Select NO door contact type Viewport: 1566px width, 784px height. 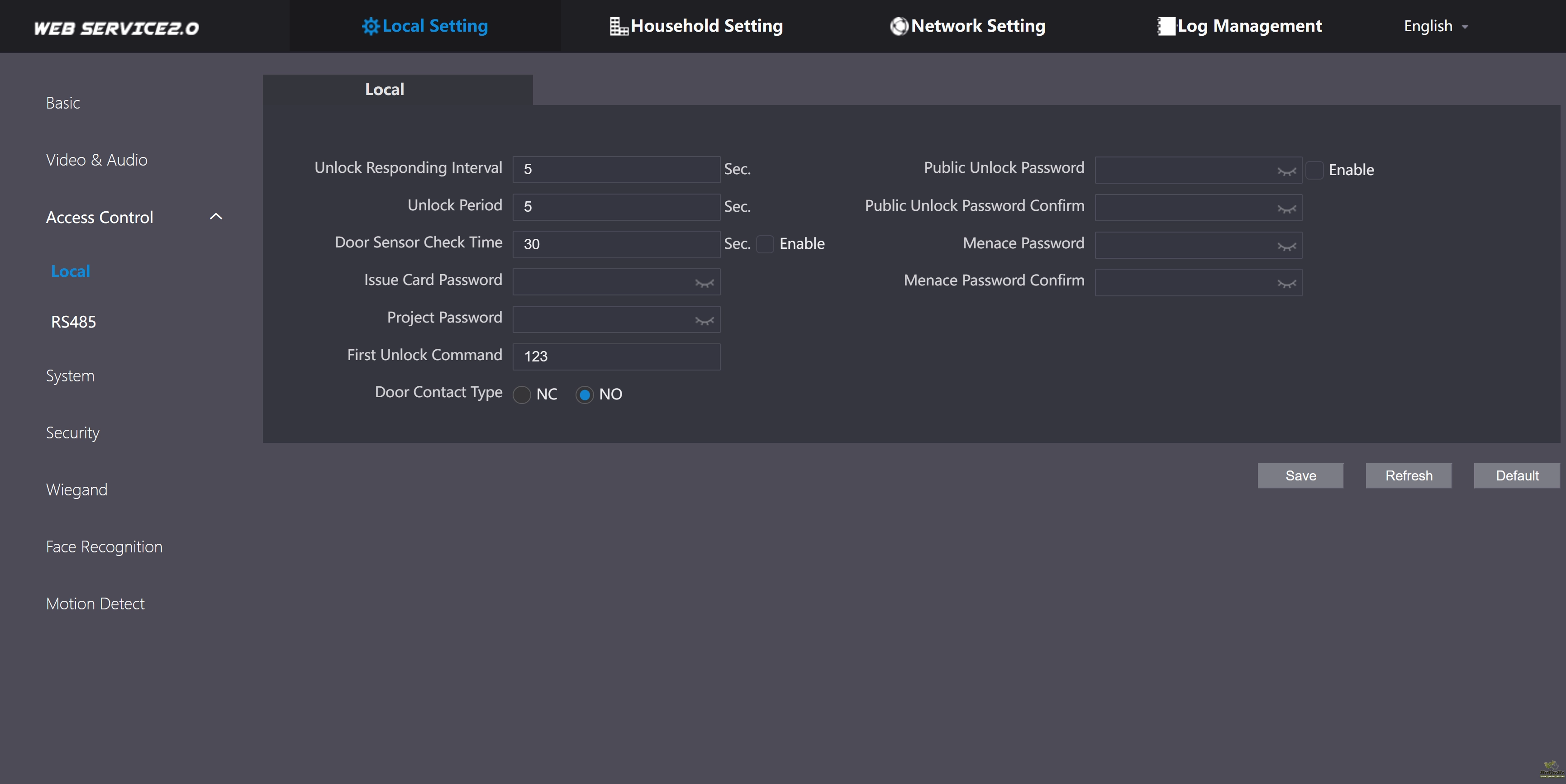click(x=584, y=395)
